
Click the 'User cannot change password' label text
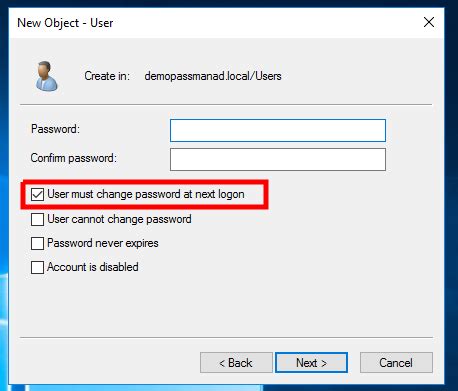click(119, 219)
